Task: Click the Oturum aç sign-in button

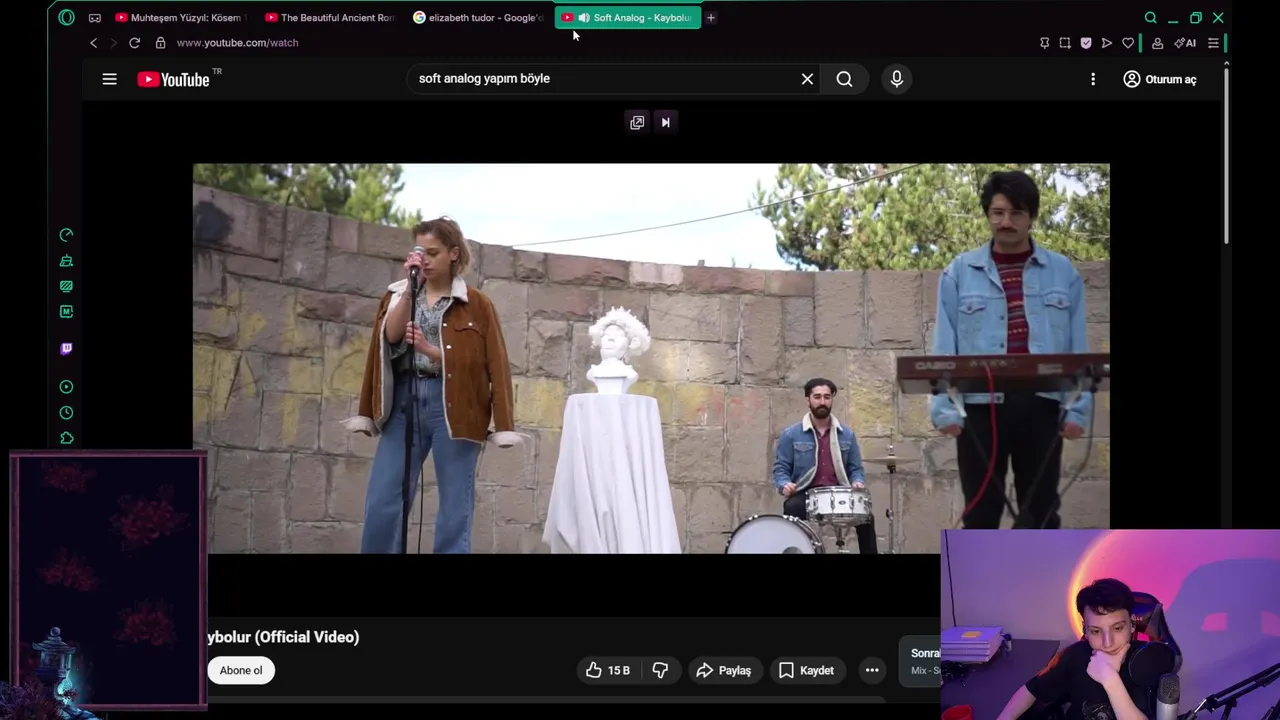Action: click(x=1160, y=79)
